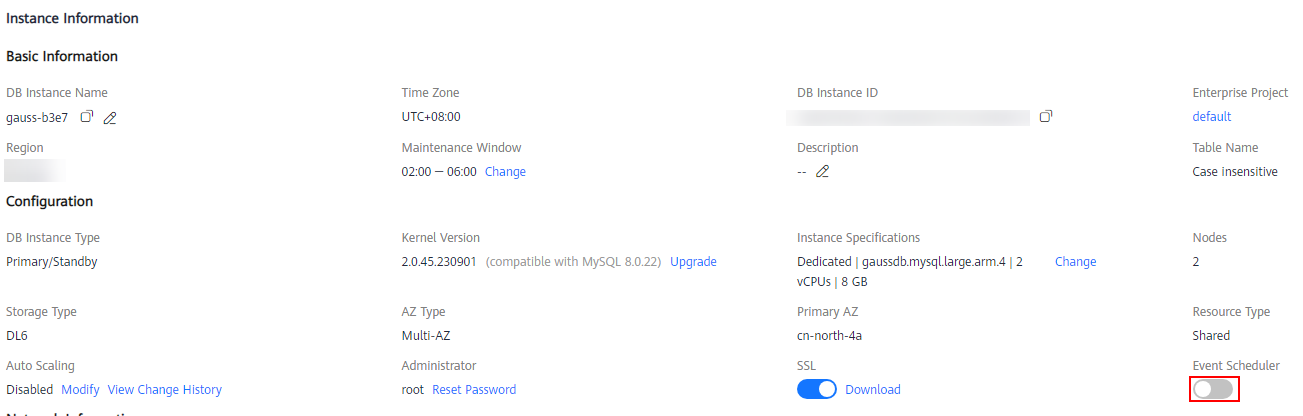Click the Basic Information section heading
1303x416 pixels.
[x=62, y=56]
